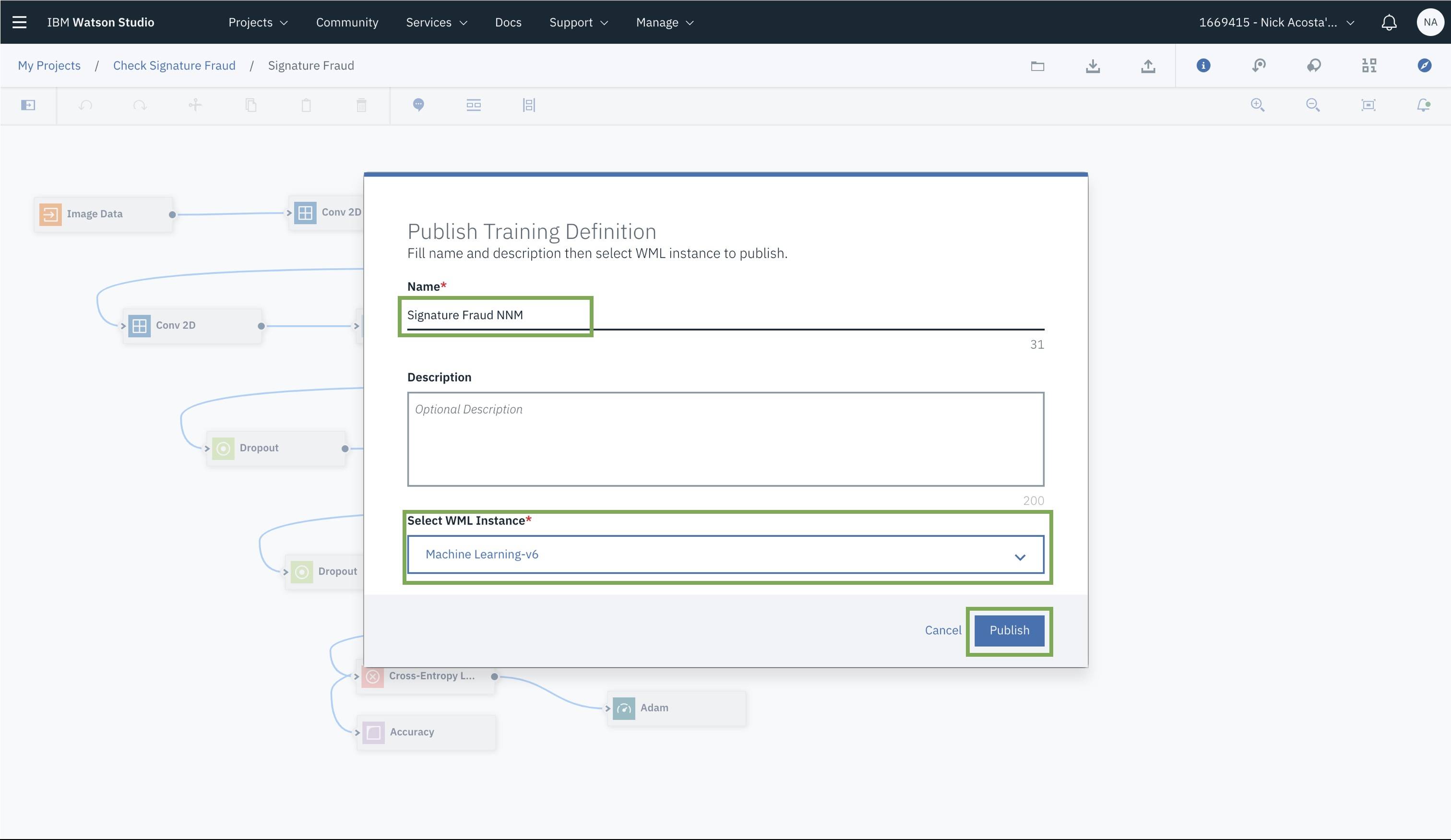Click the NA user avatar
The width and height of the screenshot is (1451, 840).
tap(1430, 23)
